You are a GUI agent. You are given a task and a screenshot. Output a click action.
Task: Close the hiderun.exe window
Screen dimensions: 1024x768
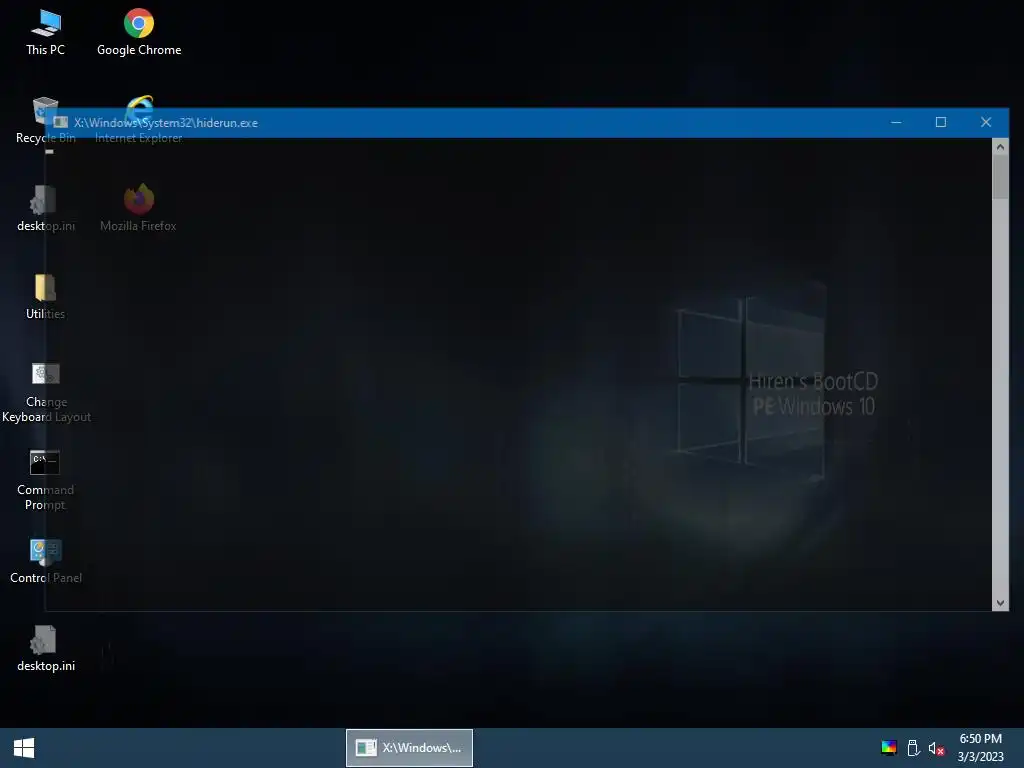coord(986,122)
